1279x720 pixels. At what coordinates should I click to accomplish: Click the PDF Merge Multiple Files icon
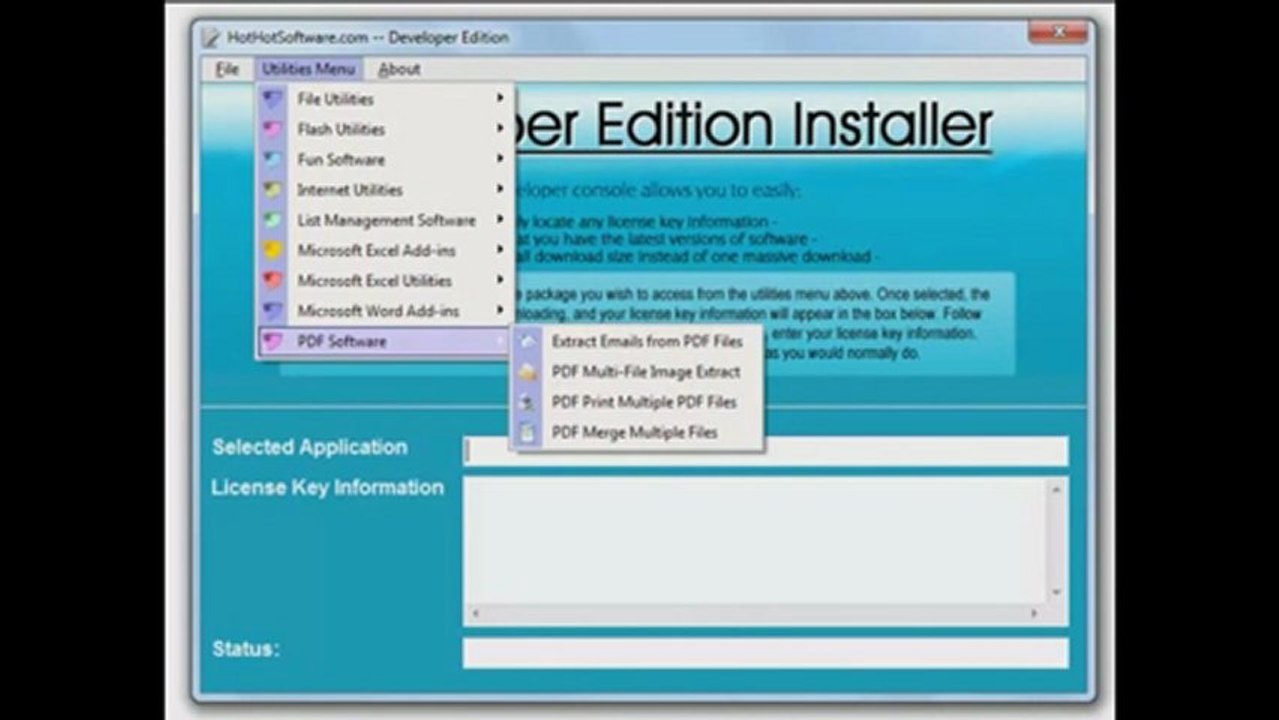pyautogui.click(x=528, y=432)
